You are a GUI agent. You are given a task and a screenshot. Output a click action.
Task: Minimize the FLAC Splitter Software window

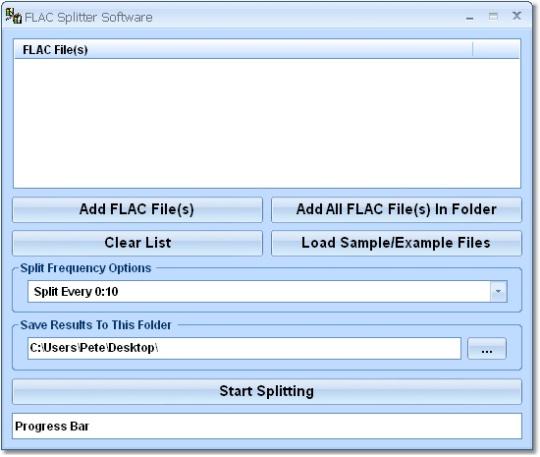[x=470, y=17]
